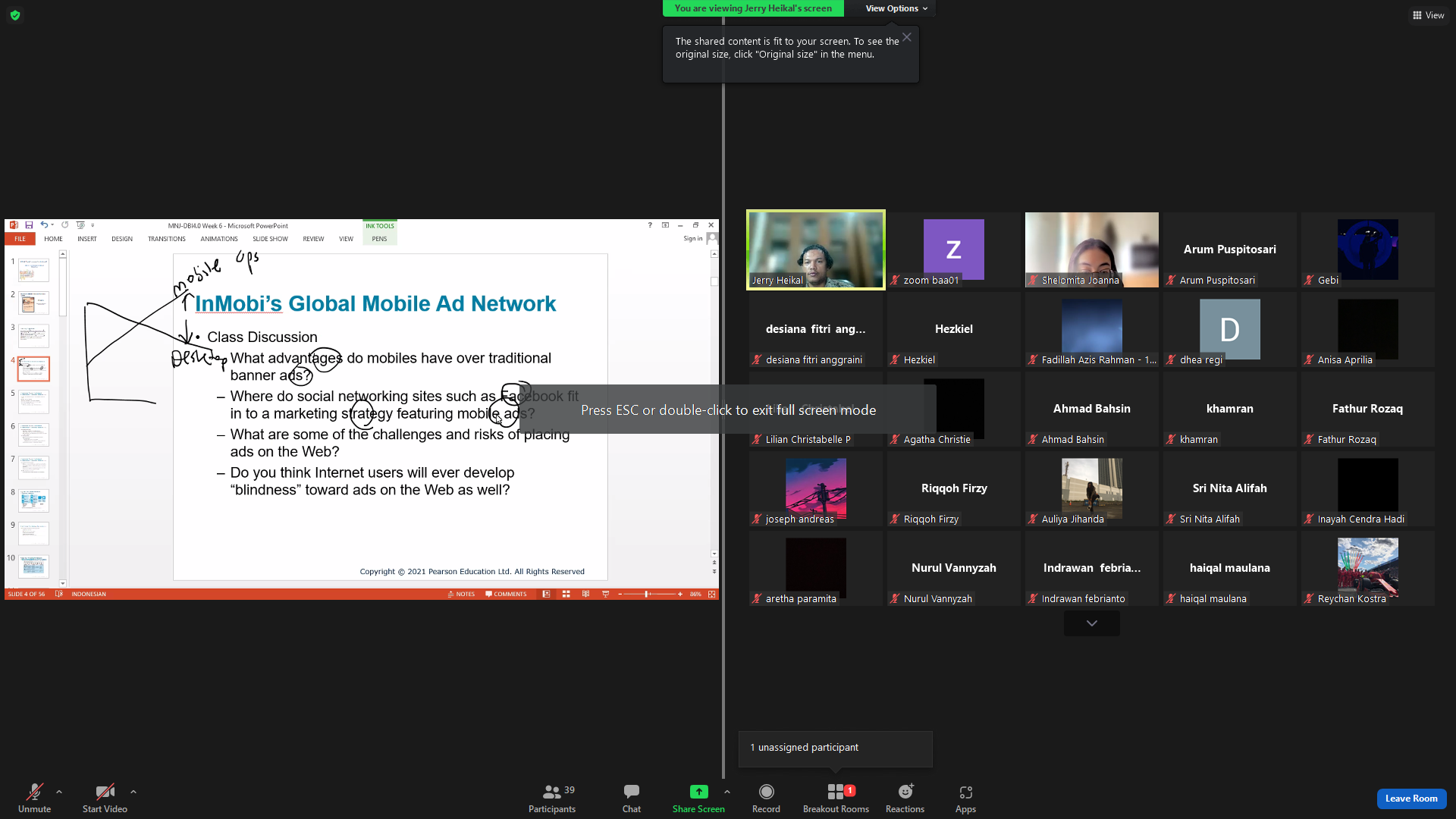Select the PENS ink tools tab
Image resolution: width=1456 pixels, height=819 pixels.
click(x=379, y=239)
